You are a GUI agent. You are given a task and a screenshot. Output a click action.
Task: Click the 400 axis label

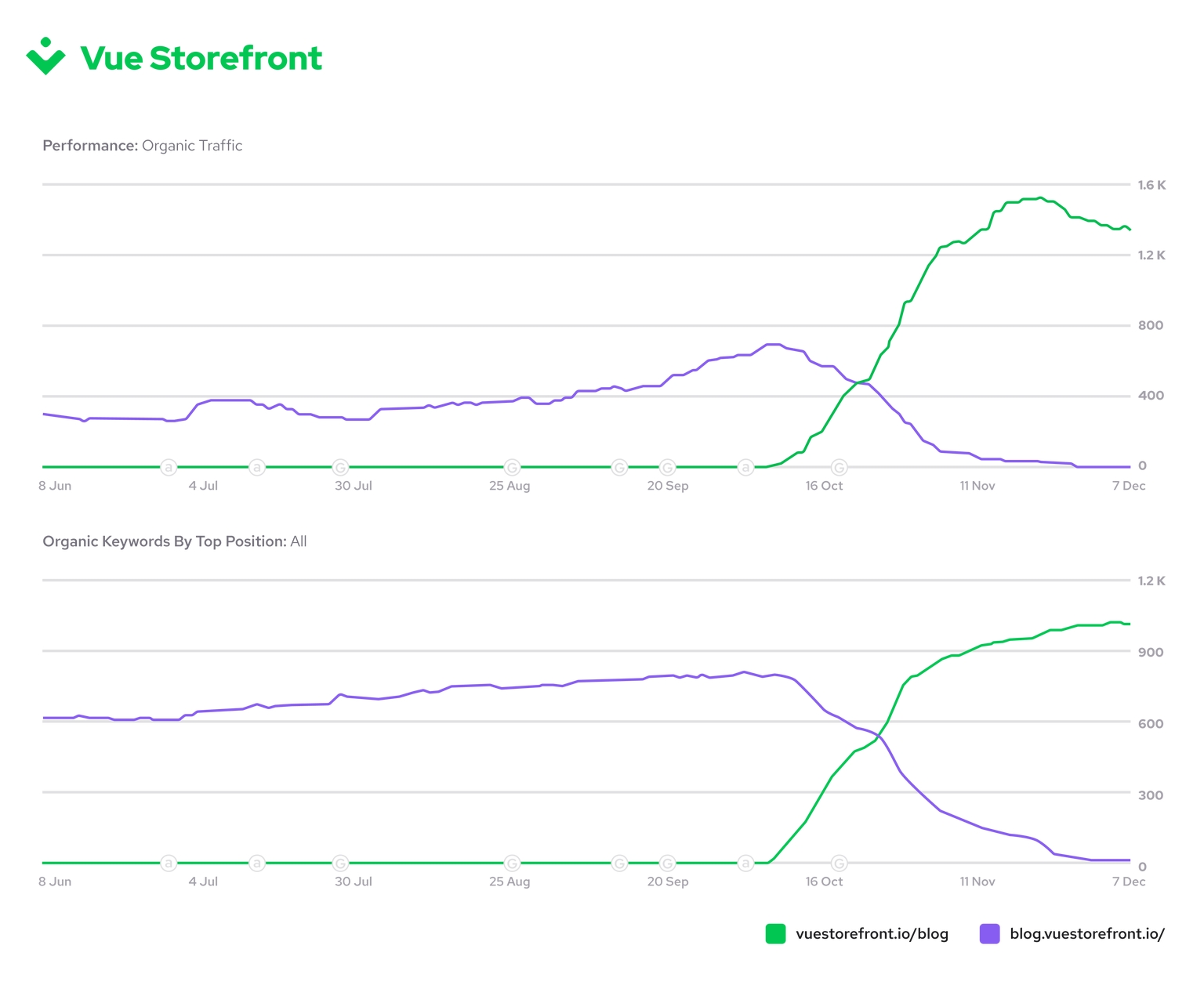tap(1151, 396)
